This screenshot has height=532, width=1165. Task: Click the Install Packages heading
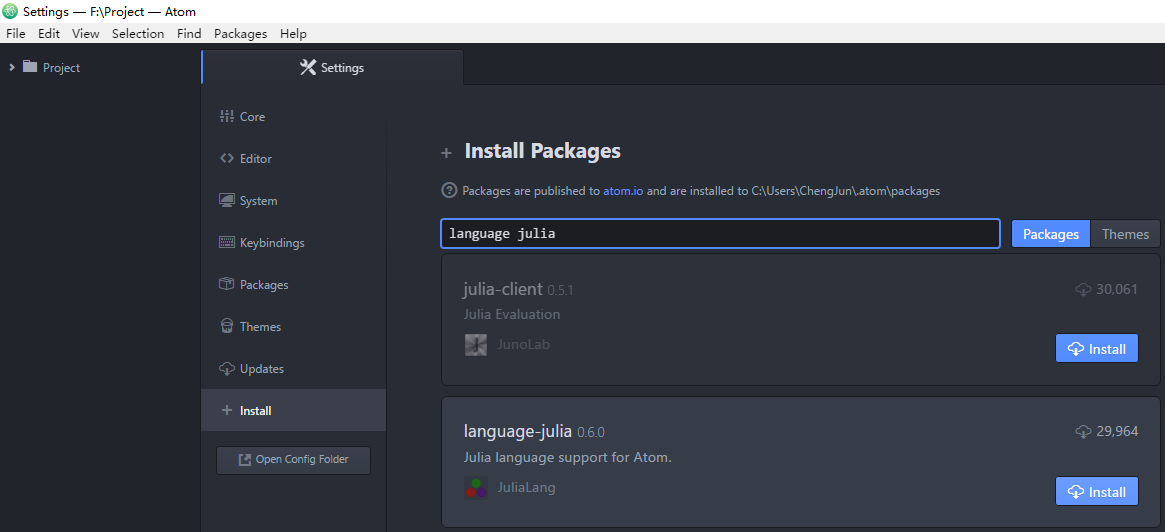542,151
